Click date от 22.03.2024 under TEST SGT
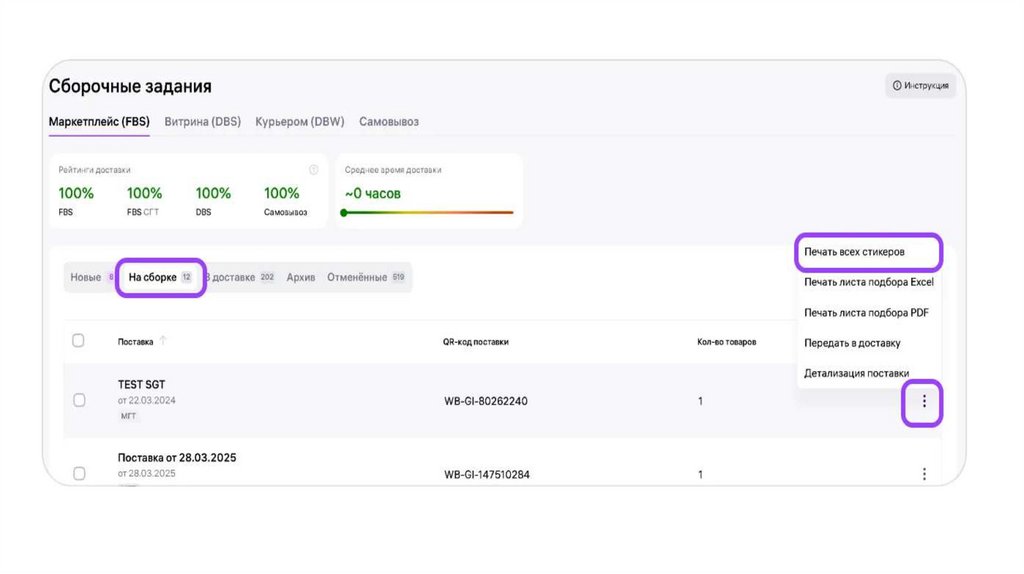The width and height of the screenshot is (1024, 574). click(x=146, y=400)
